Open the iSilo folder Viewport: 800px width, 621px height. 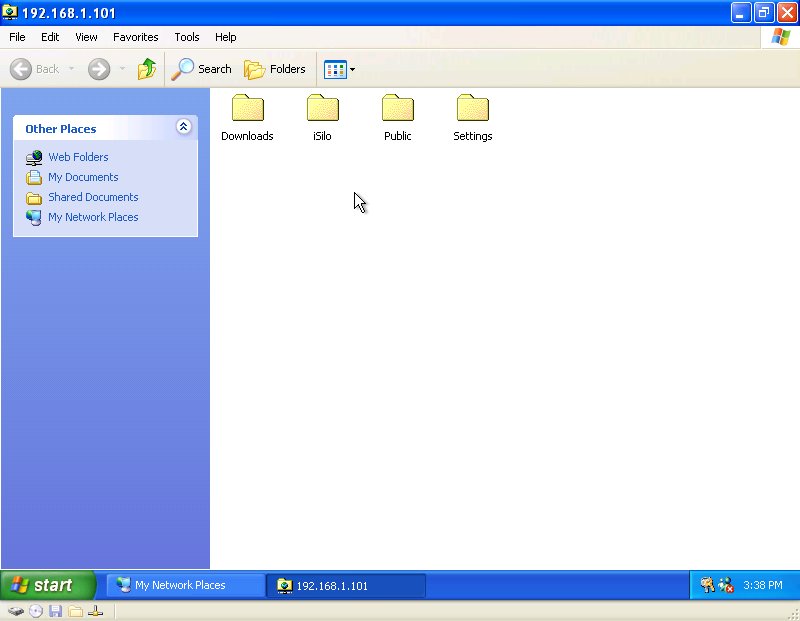[322, 109]
